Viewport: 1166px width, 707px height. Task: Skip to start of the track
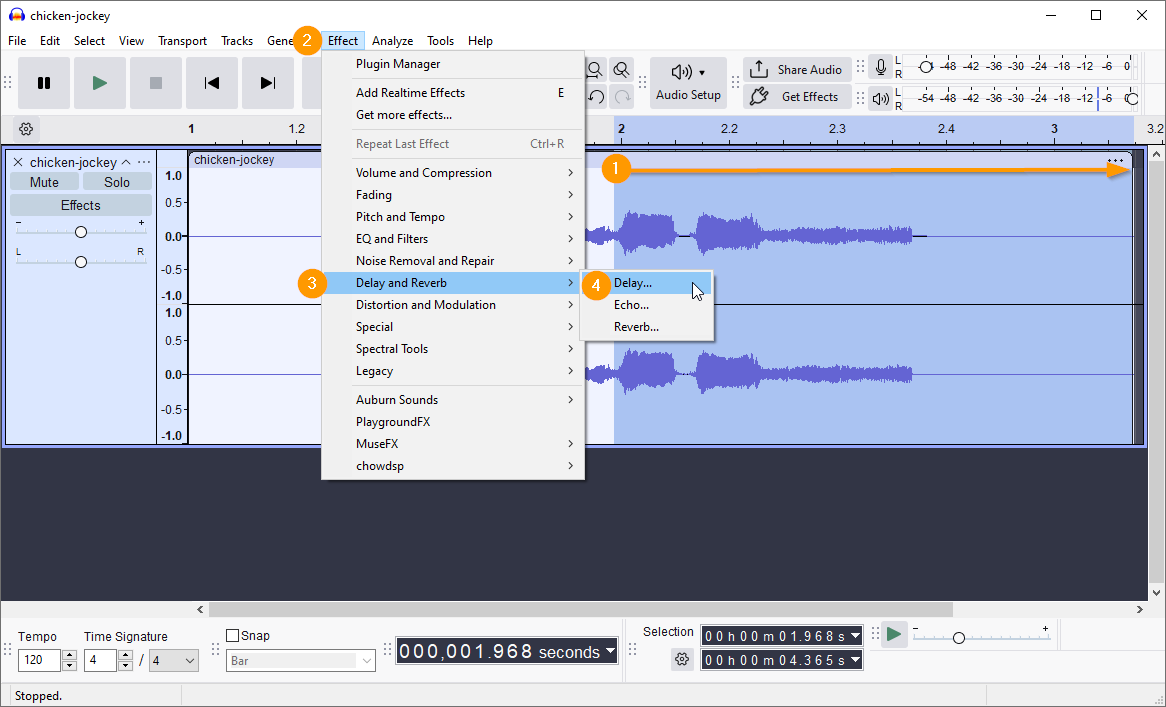(212, 83)
